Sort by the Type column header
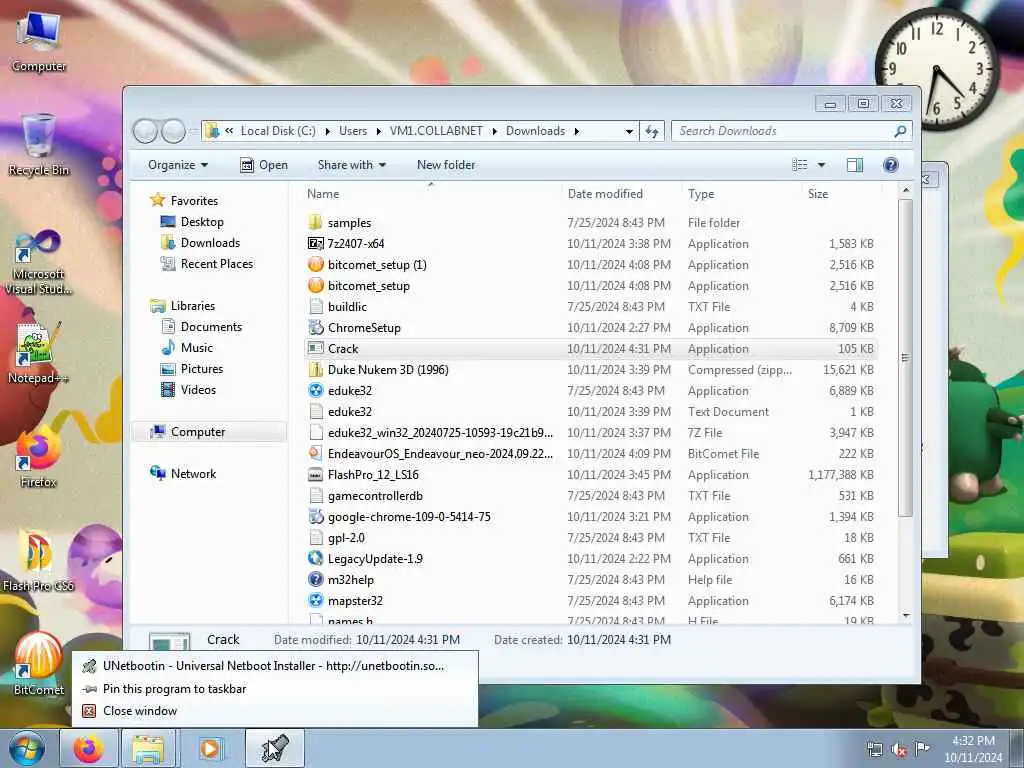Image resolution: width=1024 pixels, height=768 pixels. click(741, 193)
